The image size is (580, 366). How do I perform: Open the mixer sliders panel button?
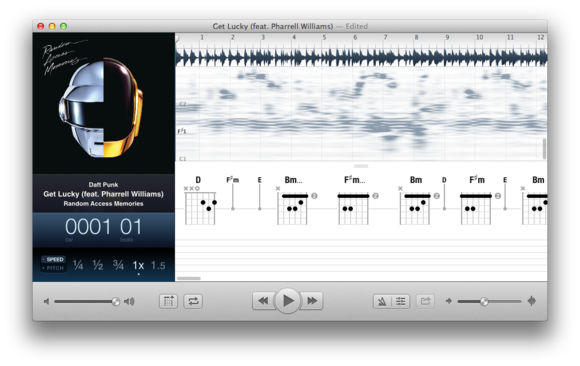point(401,302)
